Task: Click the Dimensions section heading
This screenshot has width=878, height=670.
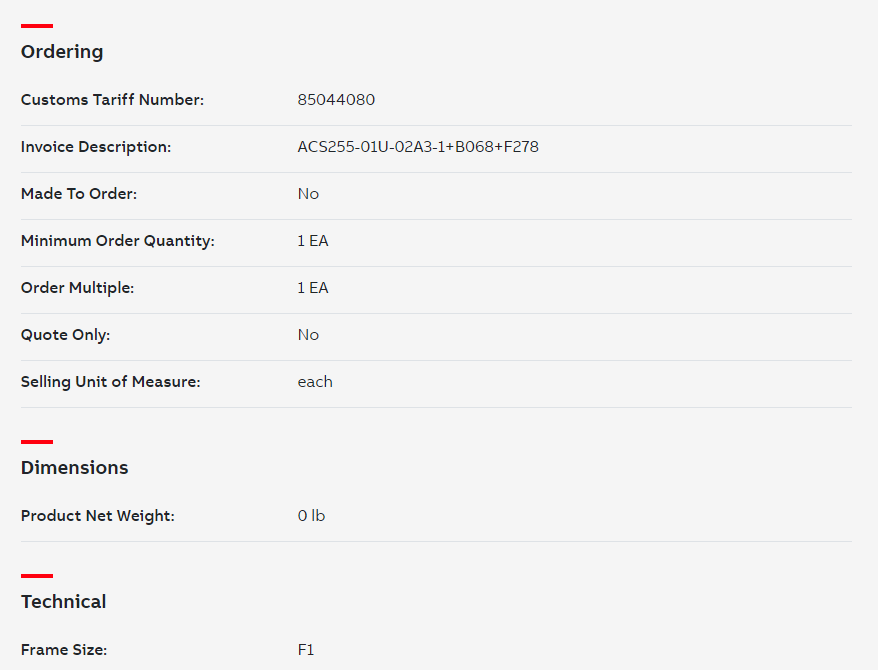Action: [74, 467]
